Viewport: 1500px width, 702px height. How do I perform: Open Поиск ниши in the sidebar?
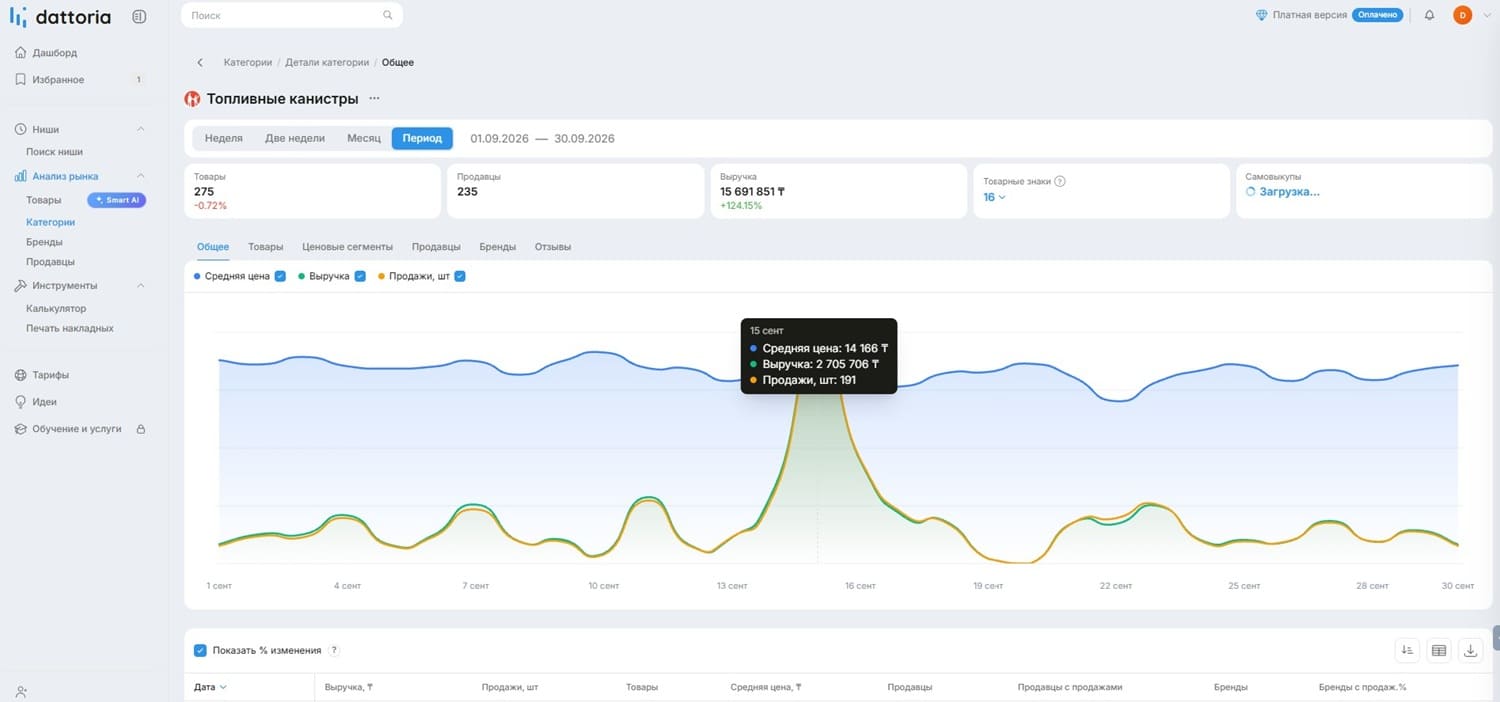(54, 152)
